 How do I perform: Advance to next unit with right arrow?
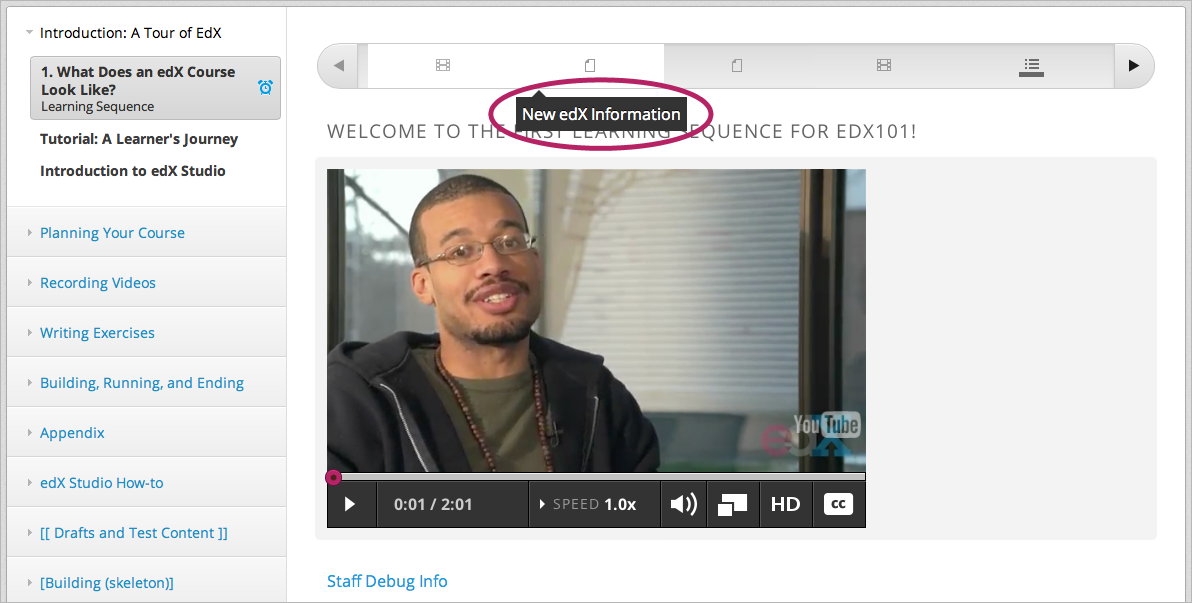point(1133,66)
